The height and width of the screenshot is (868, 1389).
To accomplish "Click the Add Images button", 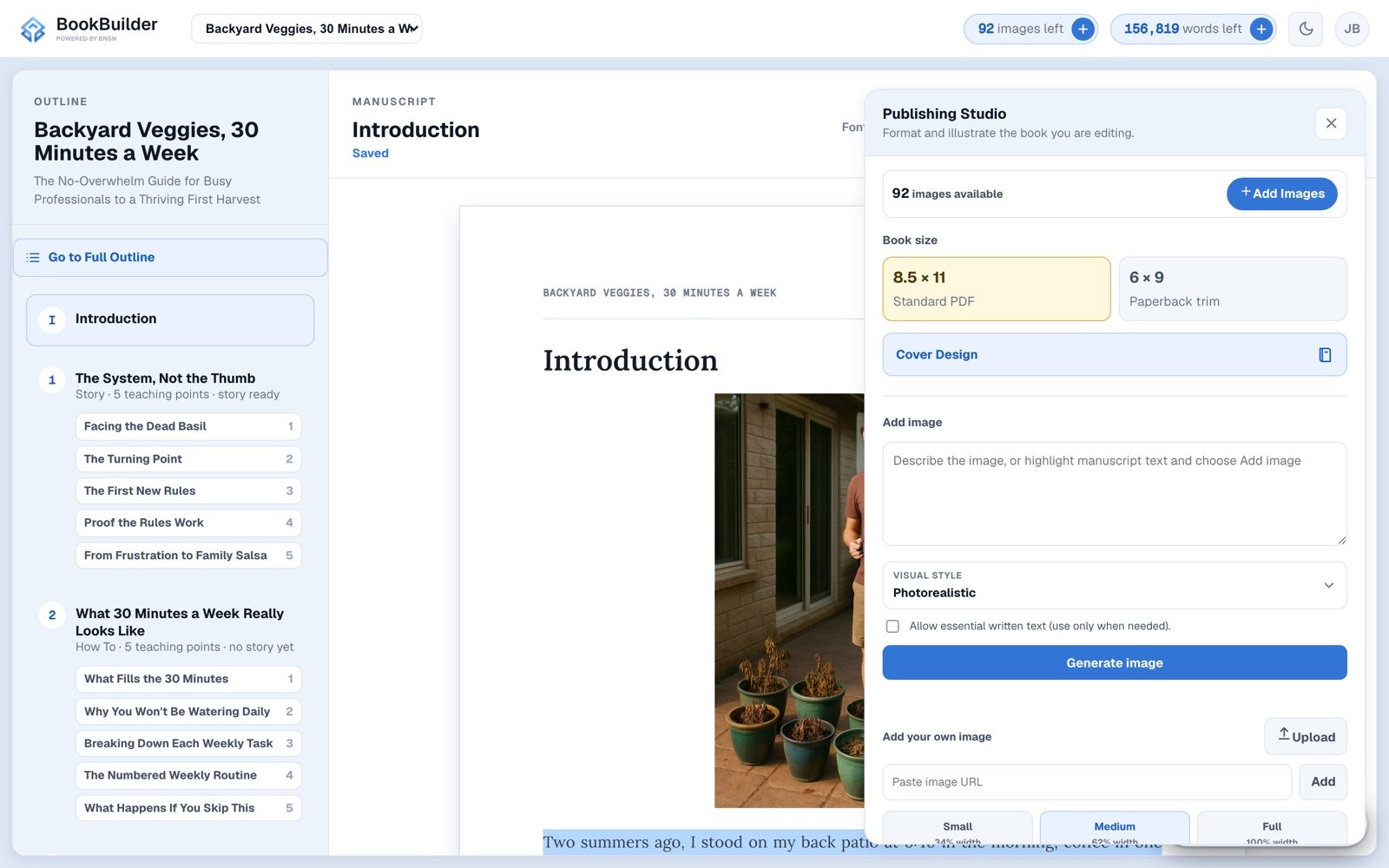I will pos(1281,194).
